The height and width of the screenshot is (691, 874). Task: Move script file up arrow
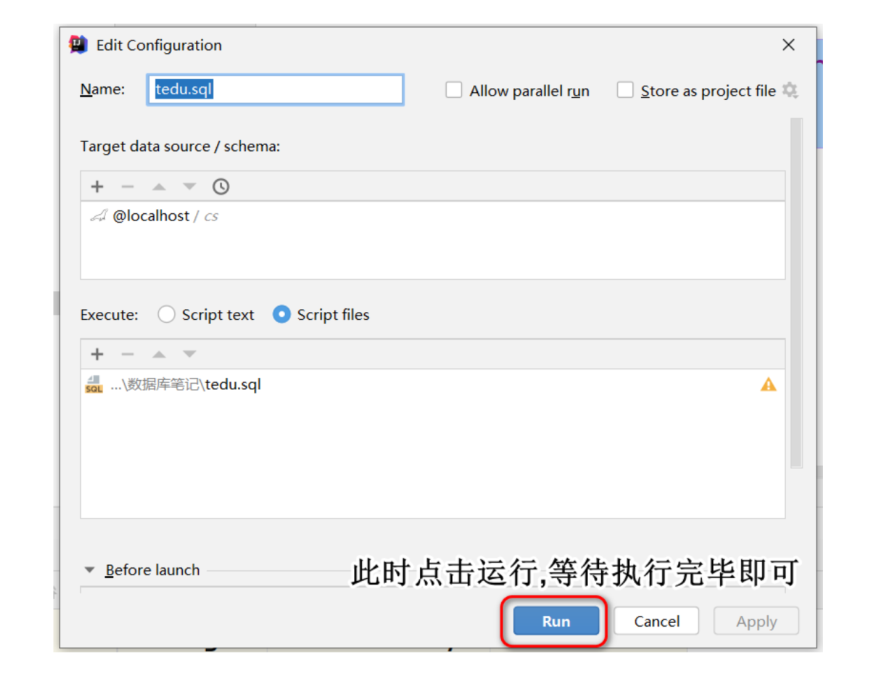159,354
